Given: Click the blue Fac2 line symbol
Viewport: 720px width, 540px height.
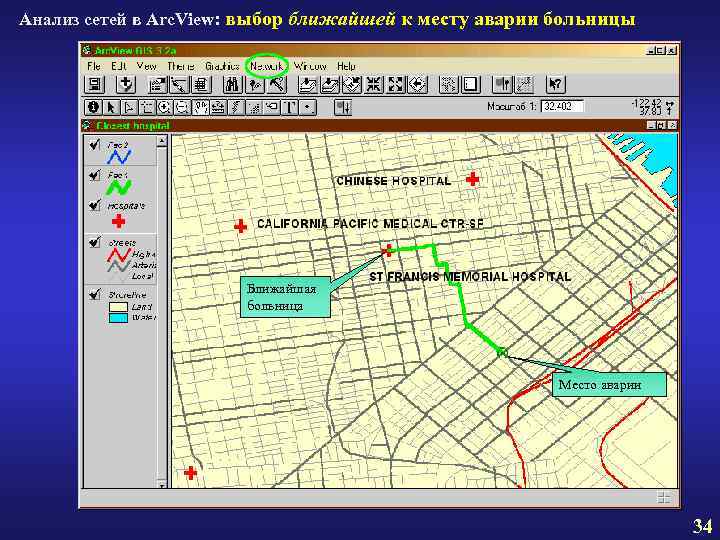Looking at the screenshot, I should coord(119,157).
